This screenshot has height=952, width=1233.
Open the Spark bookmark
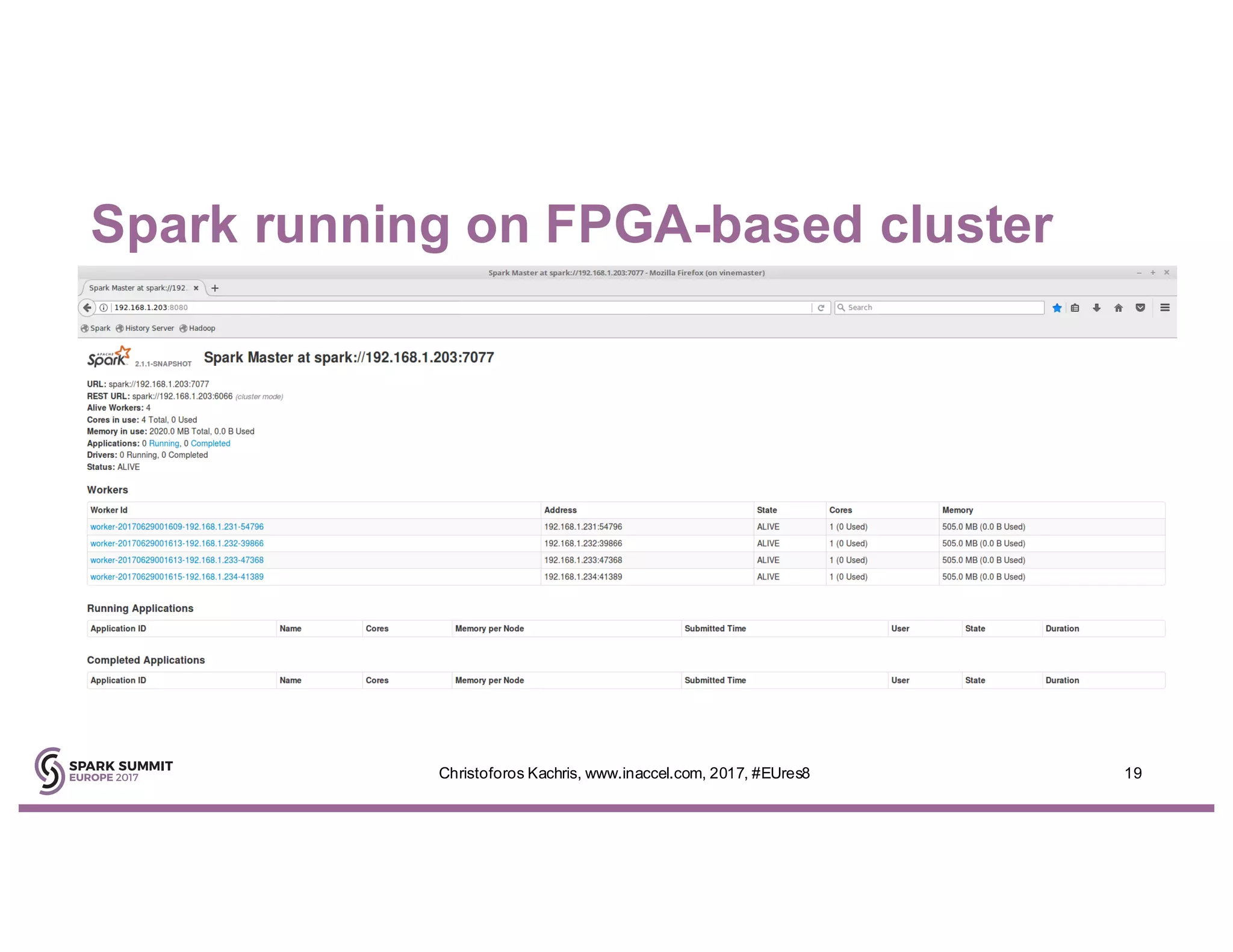click(96, 328)
